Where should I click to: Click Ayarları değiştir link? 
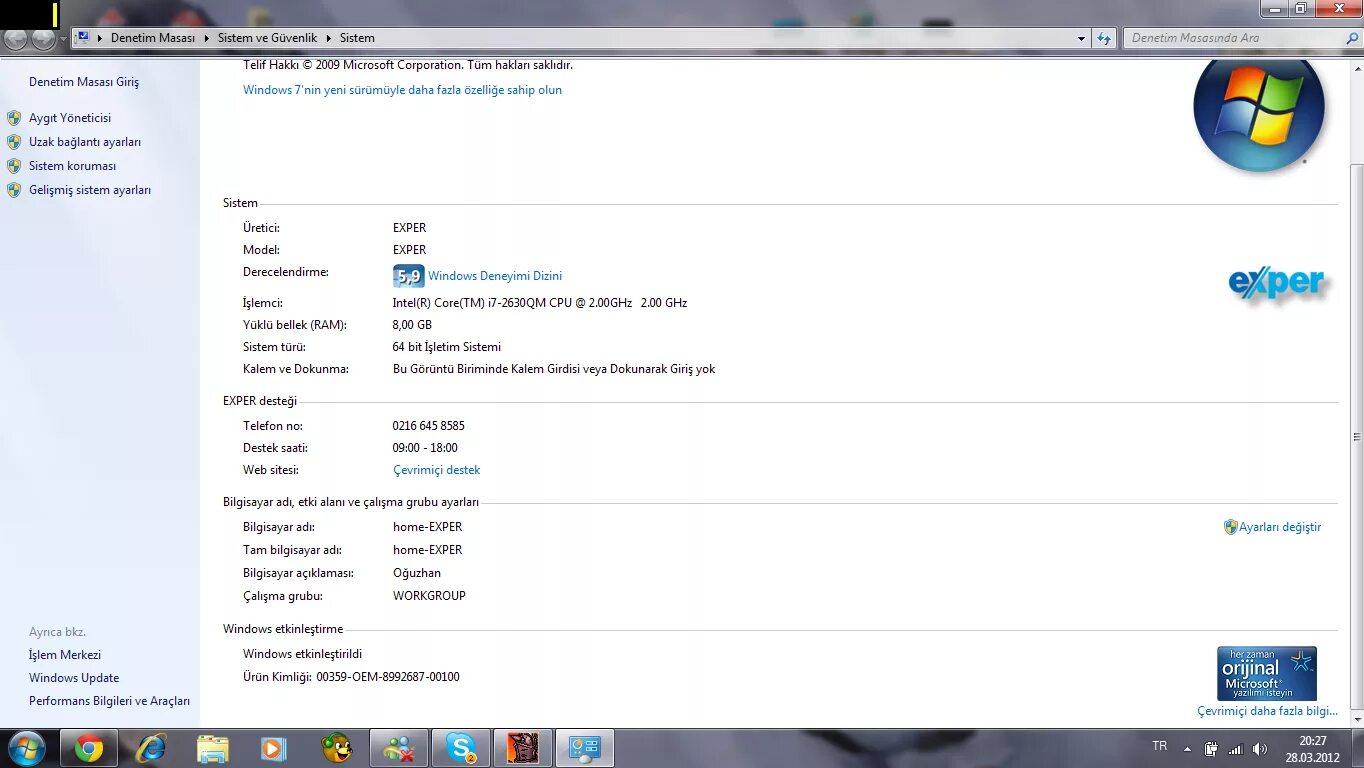coord(1280,527)
